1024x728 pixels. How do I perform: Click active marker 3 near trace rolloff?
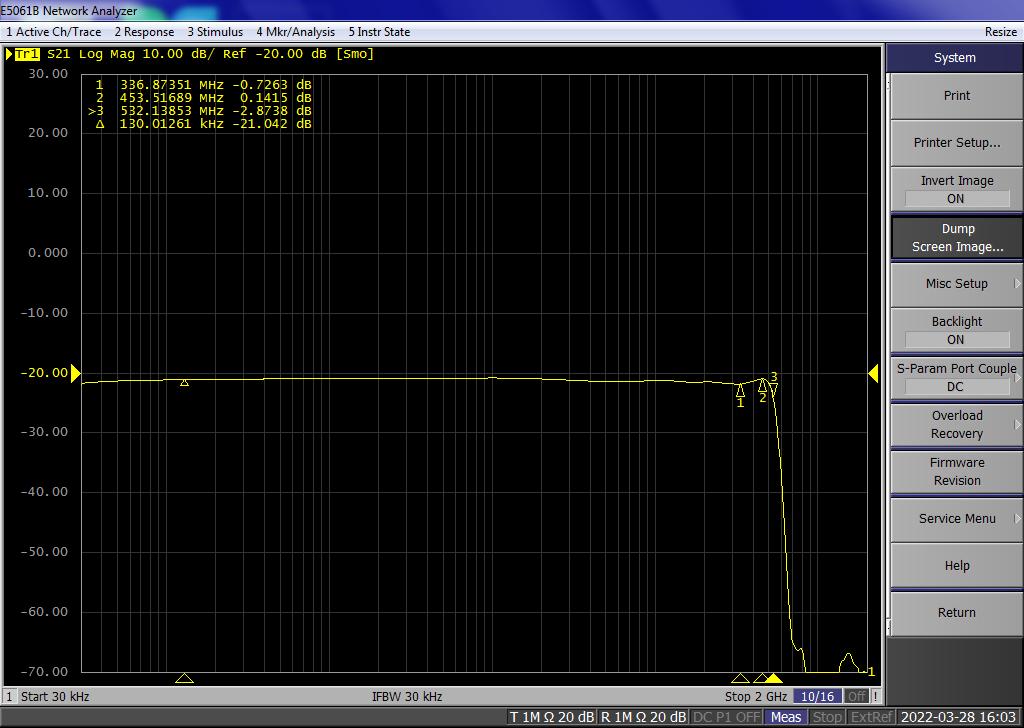774,389
